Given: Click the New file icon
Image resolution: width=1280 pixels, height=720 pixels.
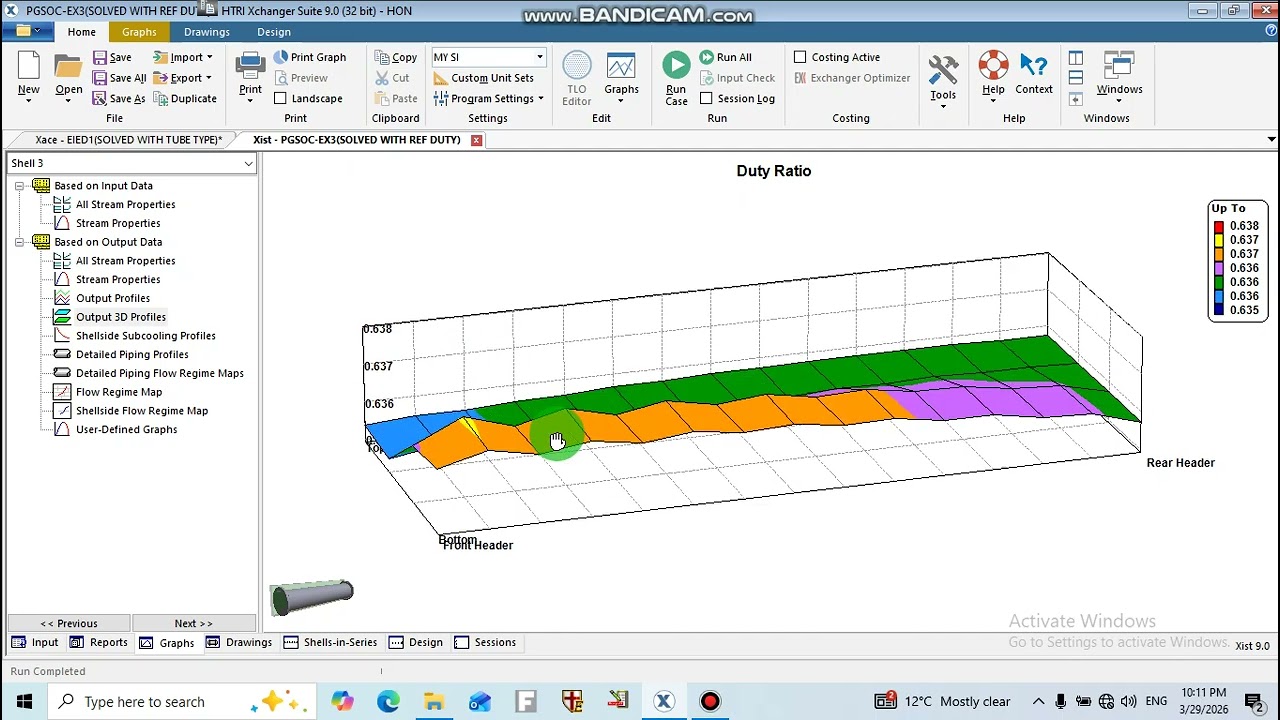Looking at the screenshot, I should coord(28,67).
